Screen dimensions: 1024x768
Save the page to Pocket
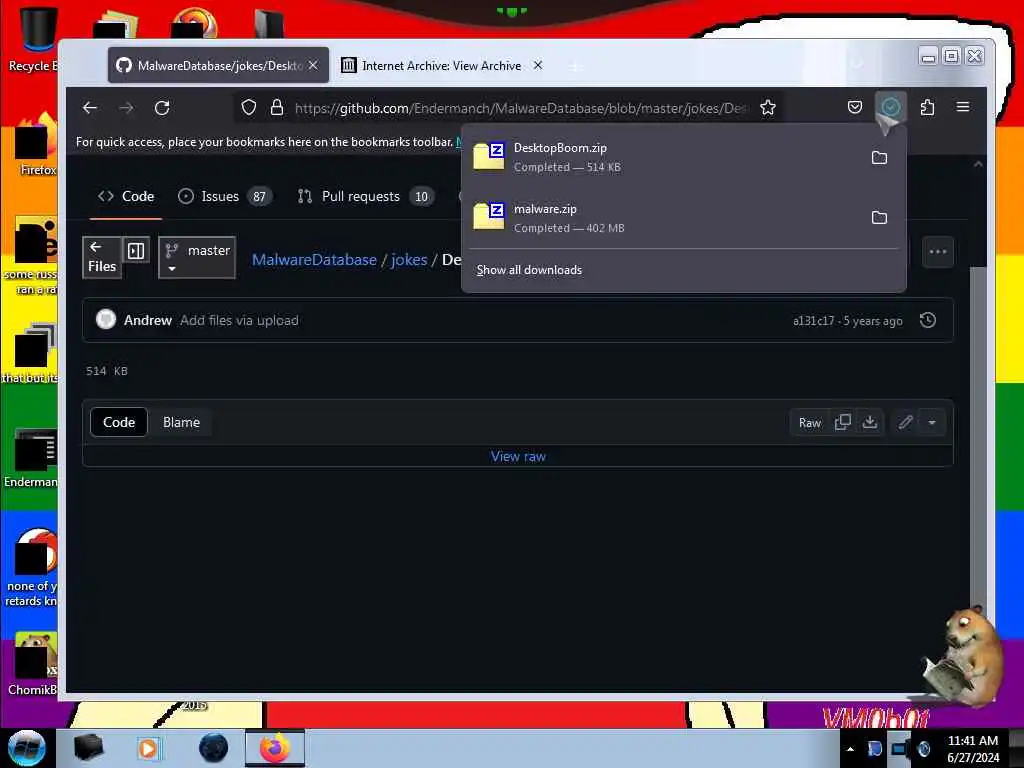coord(855,107)
